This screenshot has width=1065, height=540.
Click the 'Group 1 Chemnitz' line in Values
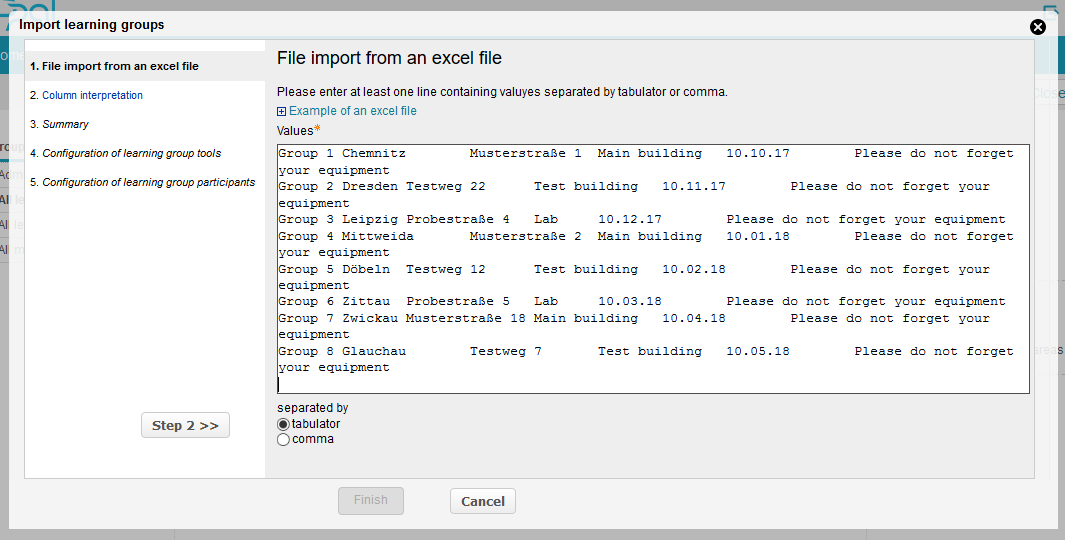[x=342, y=154]
